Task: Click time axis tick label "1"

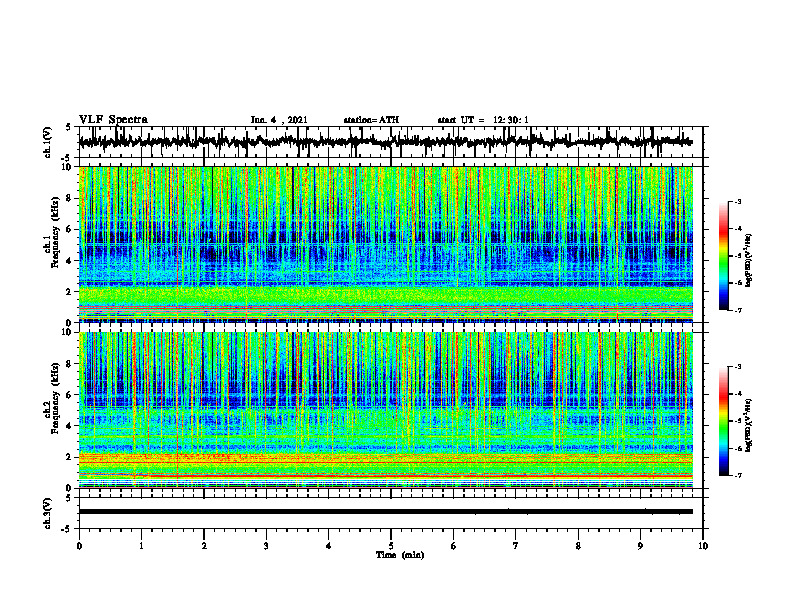Action: point(141,546)
